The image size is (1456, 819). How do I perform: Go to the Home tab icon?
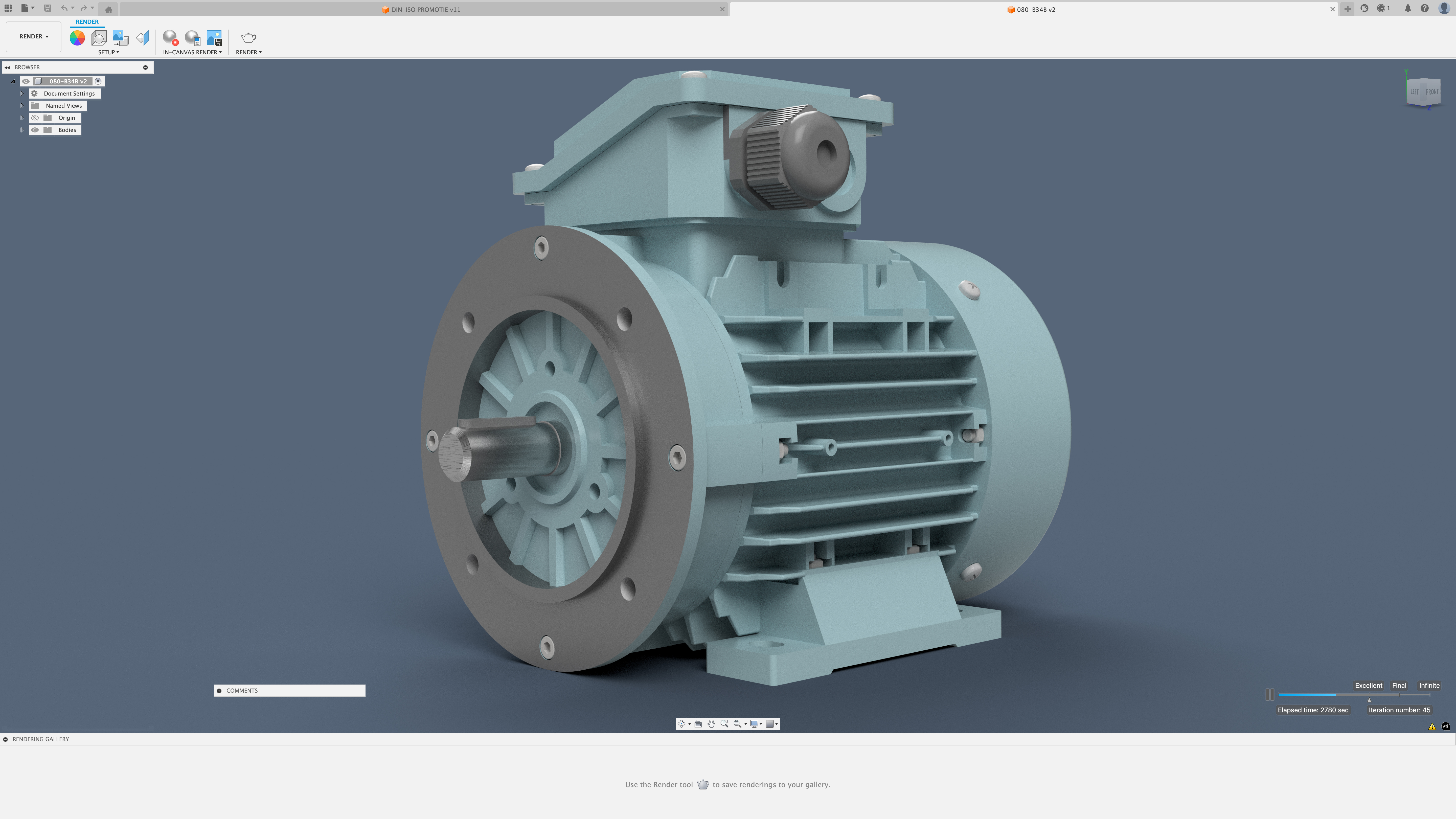108,9
